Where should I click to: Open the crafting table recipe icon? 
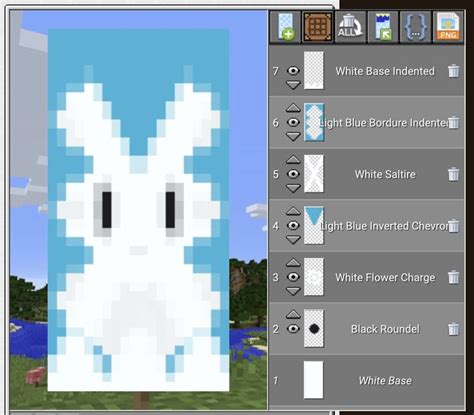click(317, 27)
